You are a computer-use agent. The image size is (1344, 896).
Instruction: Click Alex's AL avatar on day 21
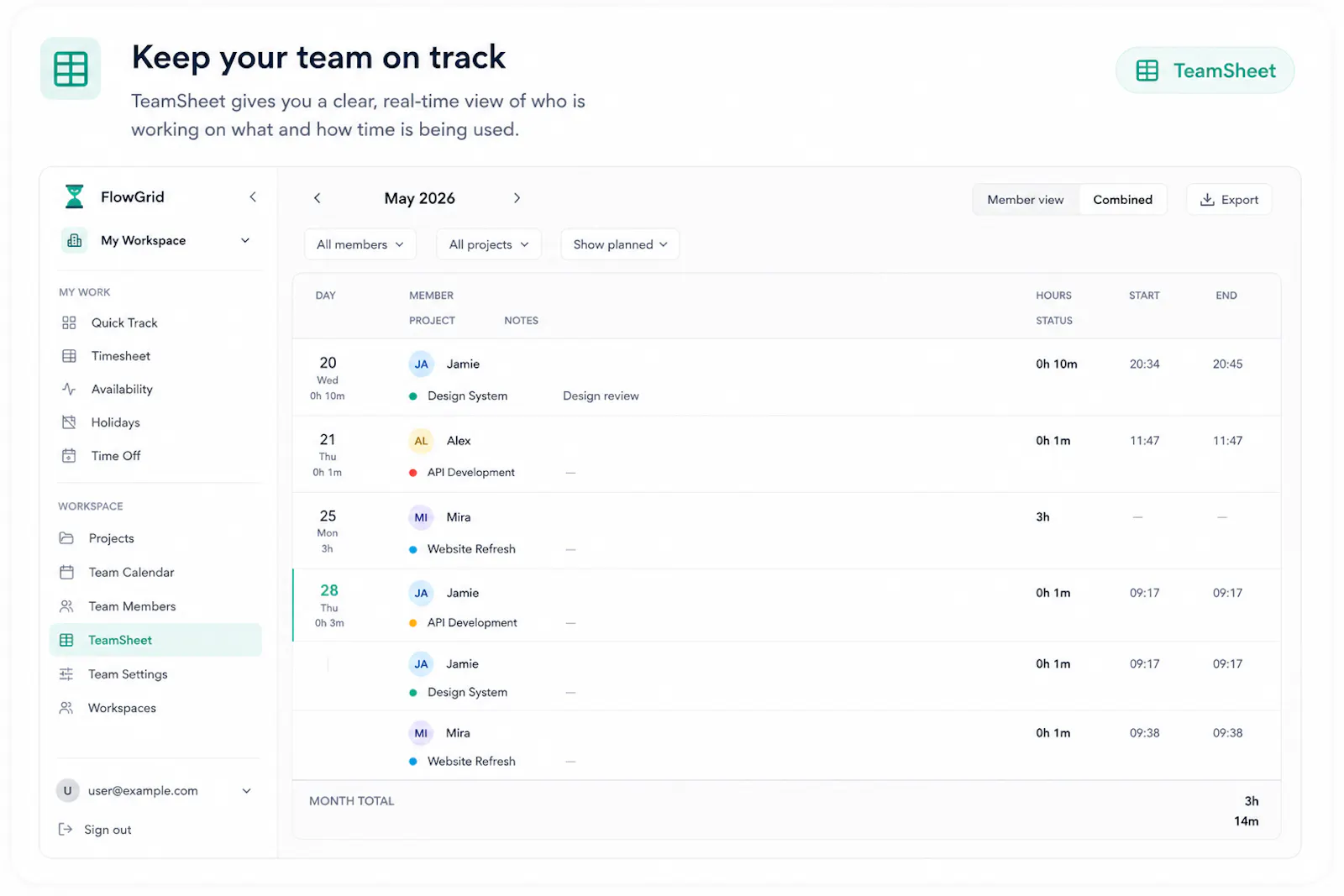421,441
